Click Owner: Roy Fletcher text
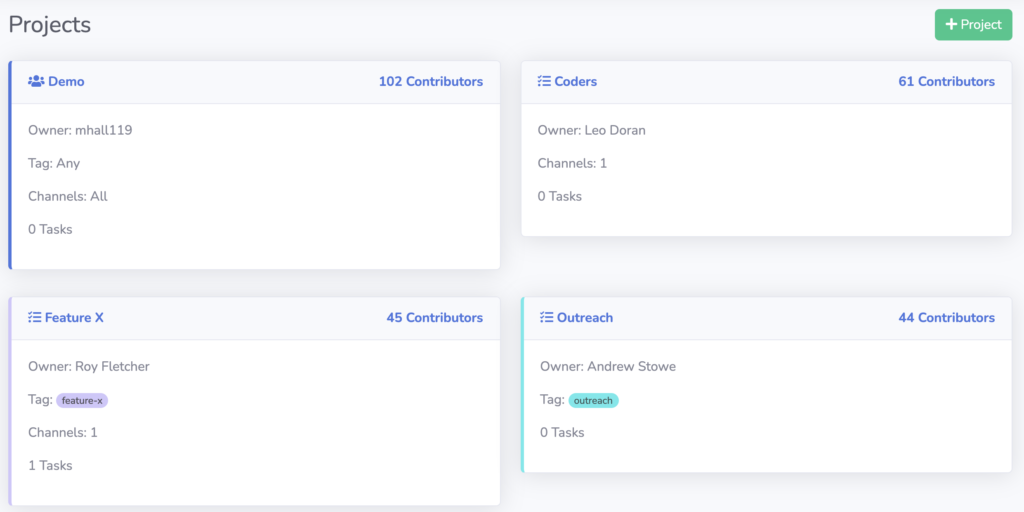The height and width of the screenshot is (512, 1024). tap(89, 366)
